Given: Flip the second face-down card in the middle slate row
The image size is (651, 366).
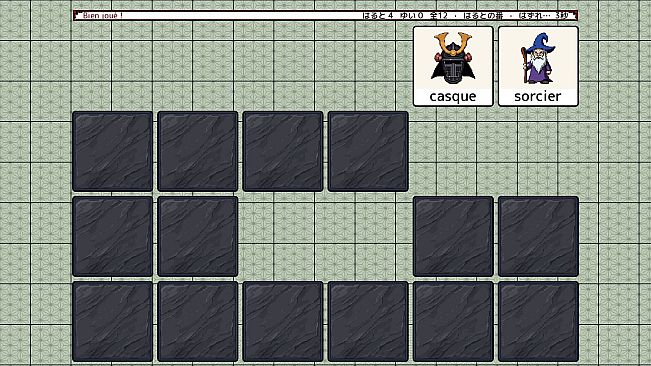Looking at the screenshot, I should 198,237.
